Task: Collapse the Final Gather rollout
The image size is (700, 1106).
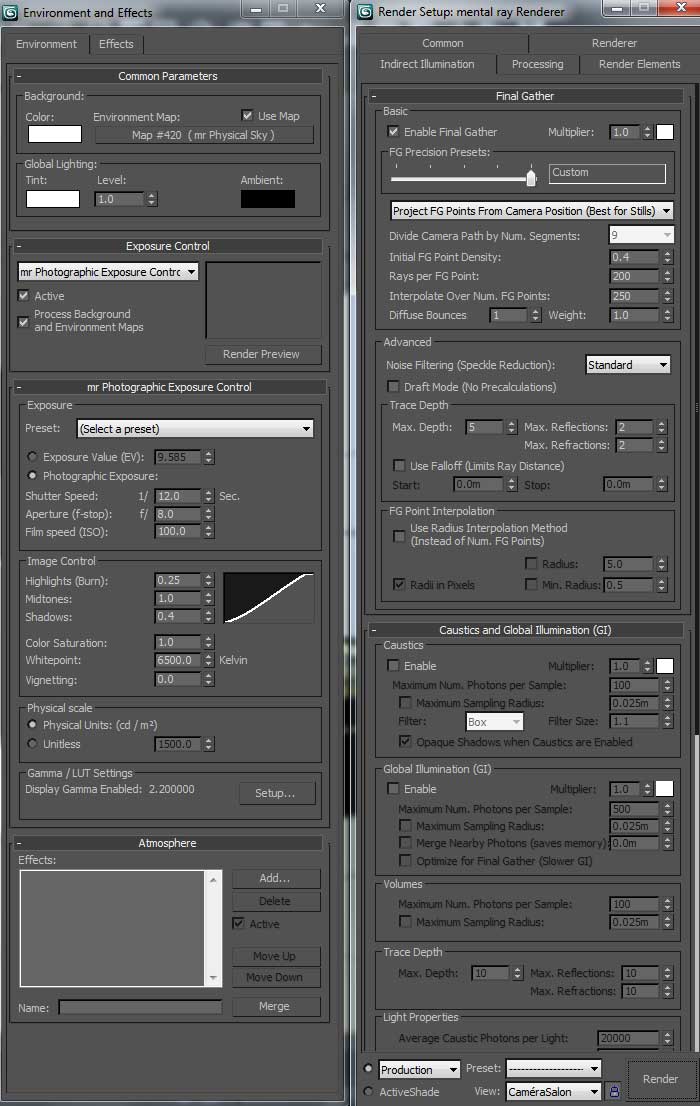Action: coord(374,96)
